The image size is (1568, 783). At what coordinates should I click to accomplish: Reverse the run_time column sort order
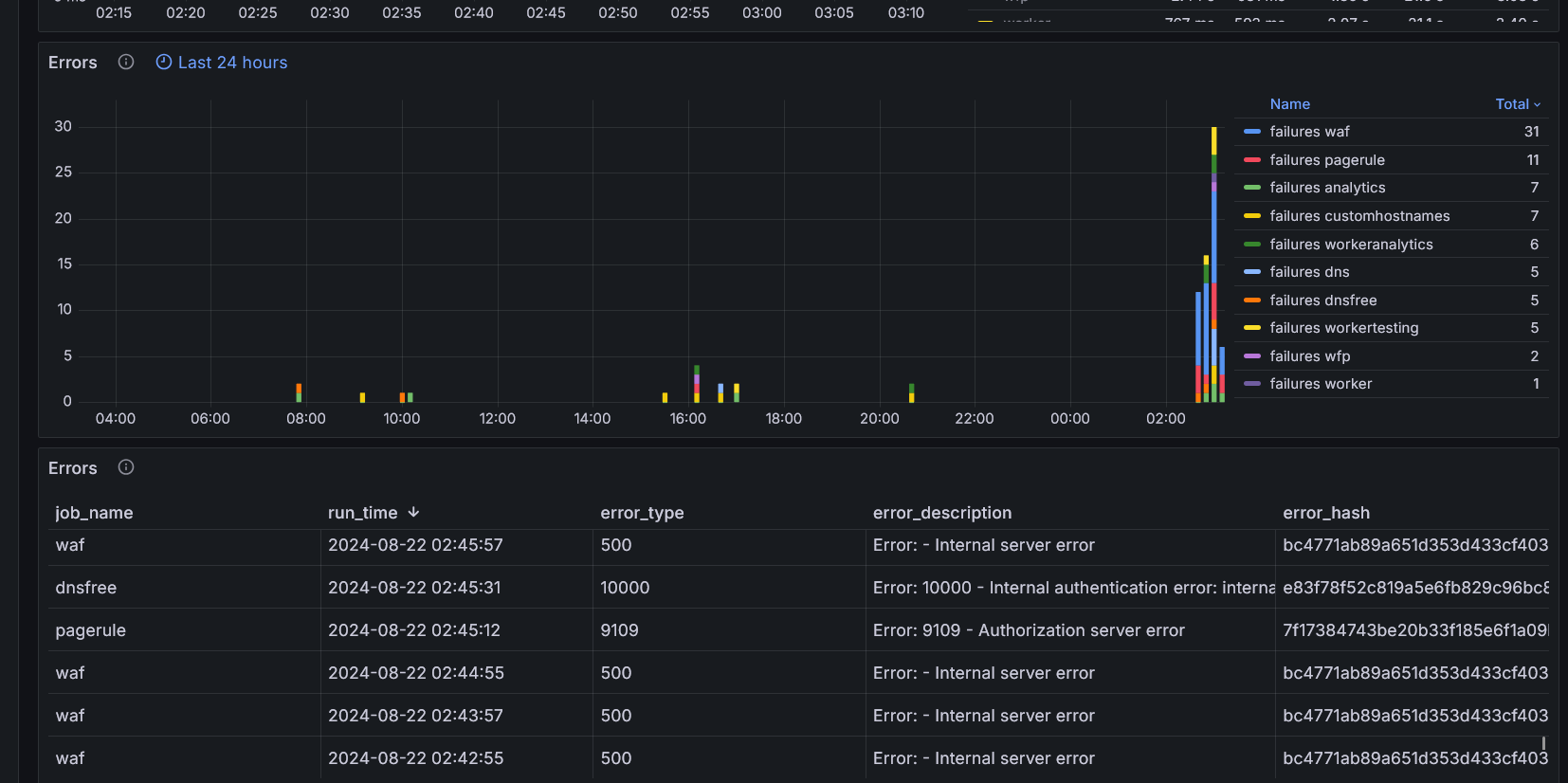pos(374,513)
